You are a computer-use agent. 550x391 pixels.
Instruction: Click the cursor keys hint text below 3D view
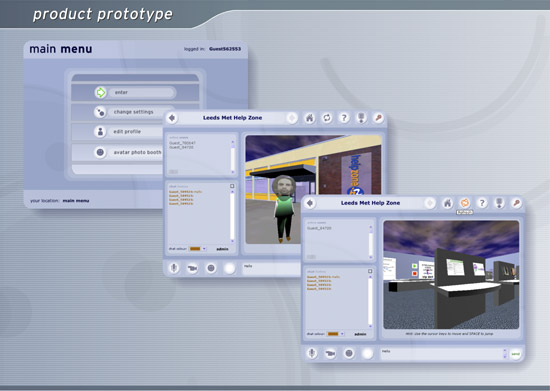[x=449, y=334]
